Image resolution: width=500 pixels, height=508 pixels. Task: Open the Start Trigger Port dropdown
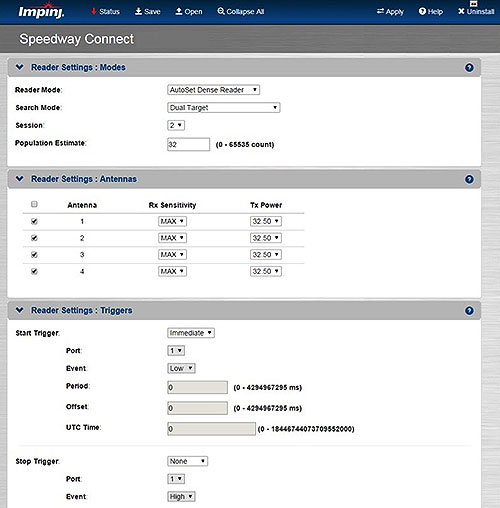(x=176, y=351)
